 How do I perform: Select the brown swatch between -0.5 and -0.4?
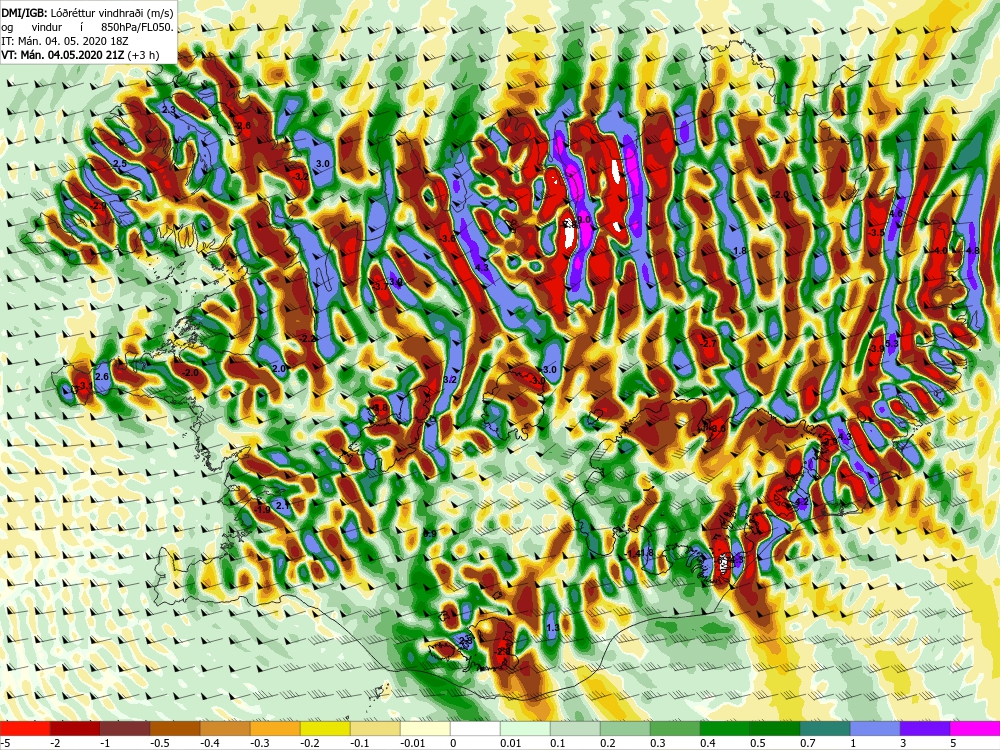point(175,728)
